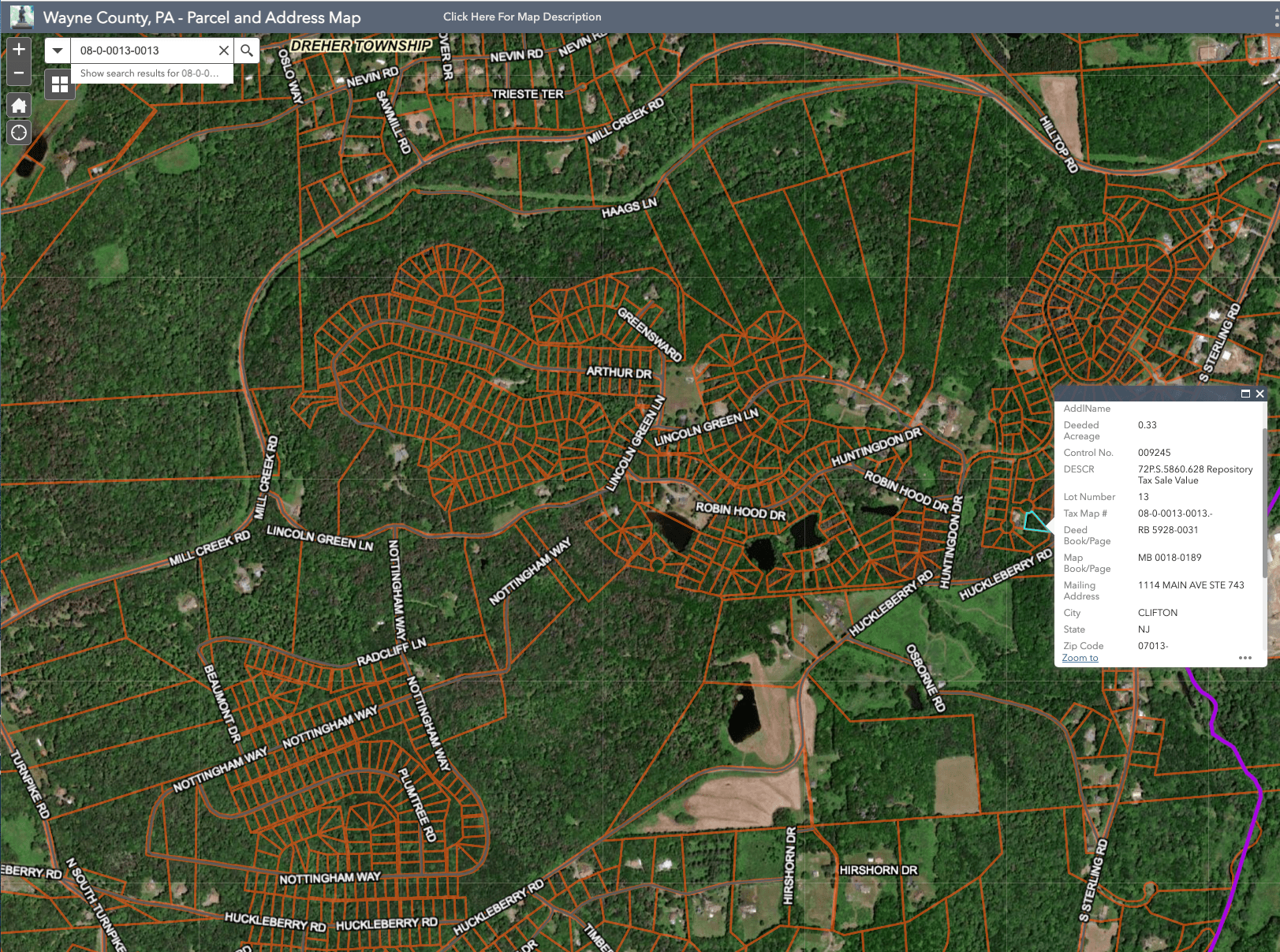Open the search source dropdown arrow
Viewport: 1280px width, 952px height.
[58, 50]
